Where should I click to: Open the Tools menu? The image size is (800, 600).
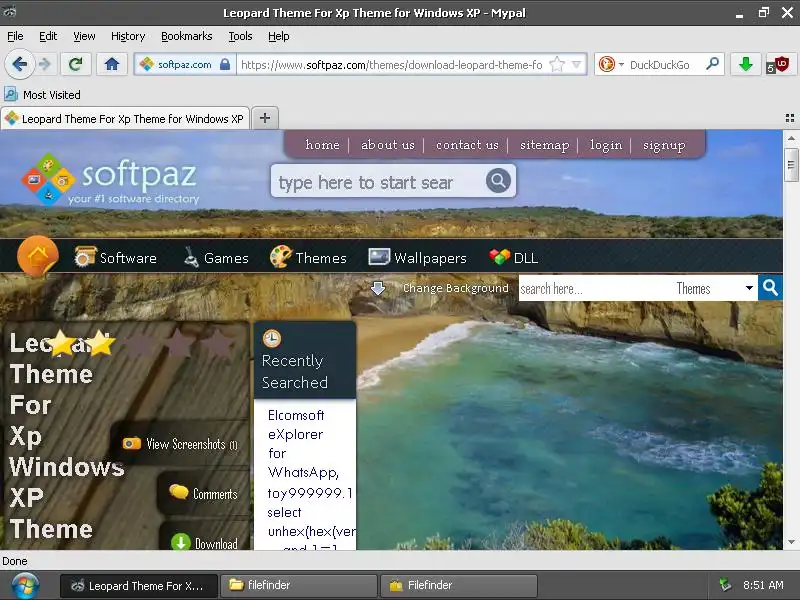(x=240, y=36)
